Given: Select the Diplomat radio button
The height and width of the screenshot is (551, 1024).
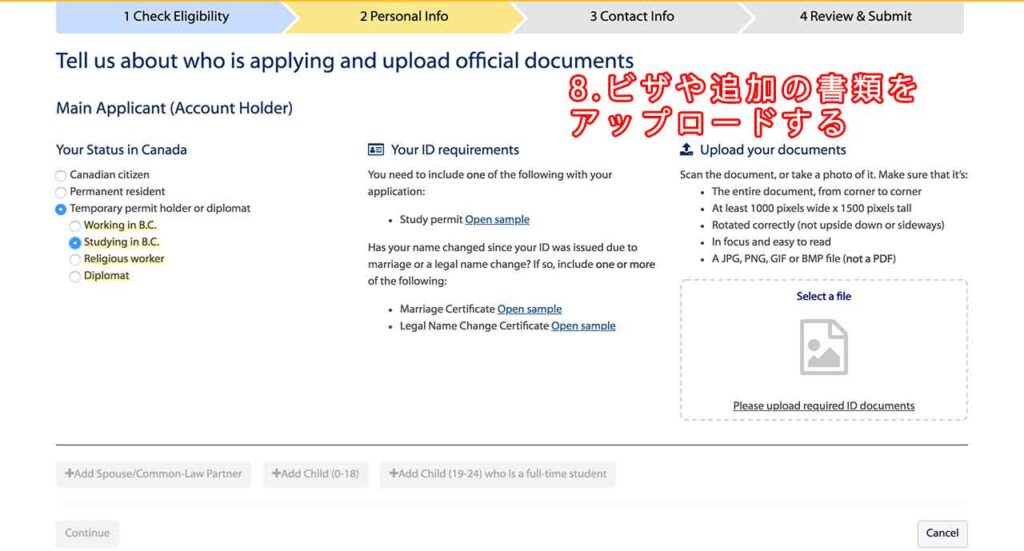Looking at the screenshot, I should point(75,277).
